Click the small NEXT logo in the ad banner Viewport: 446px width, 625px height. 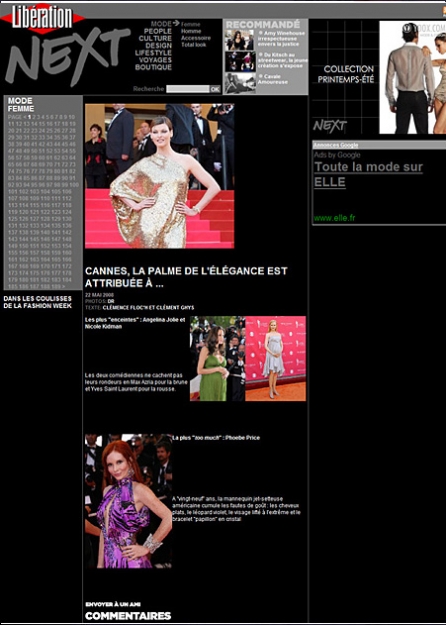tap(330, 126)
